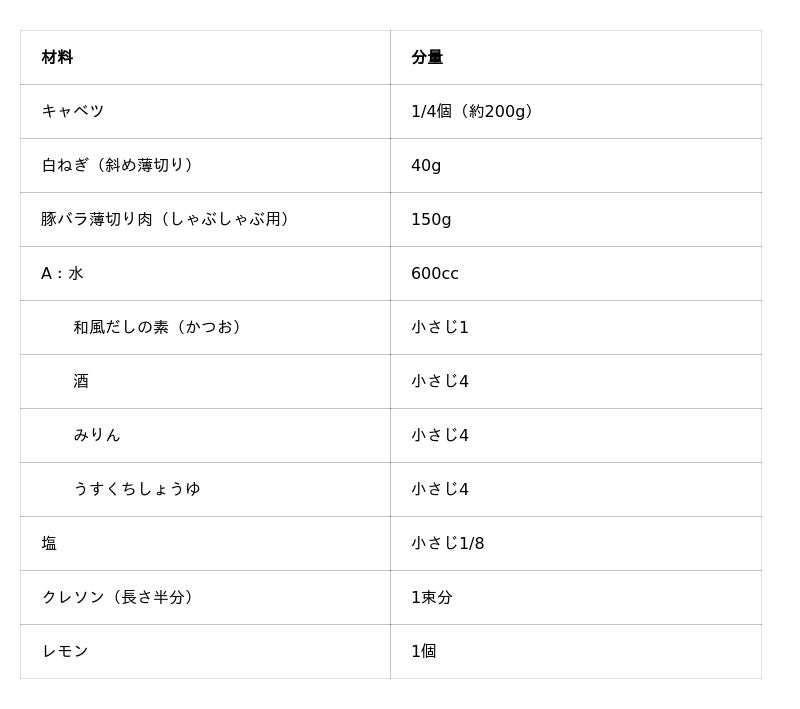The height and width of the screenshot is (709, 800).
Task: Select the うすくちしょうゆ ingredient cell
Action: click(x=137, y=490)
